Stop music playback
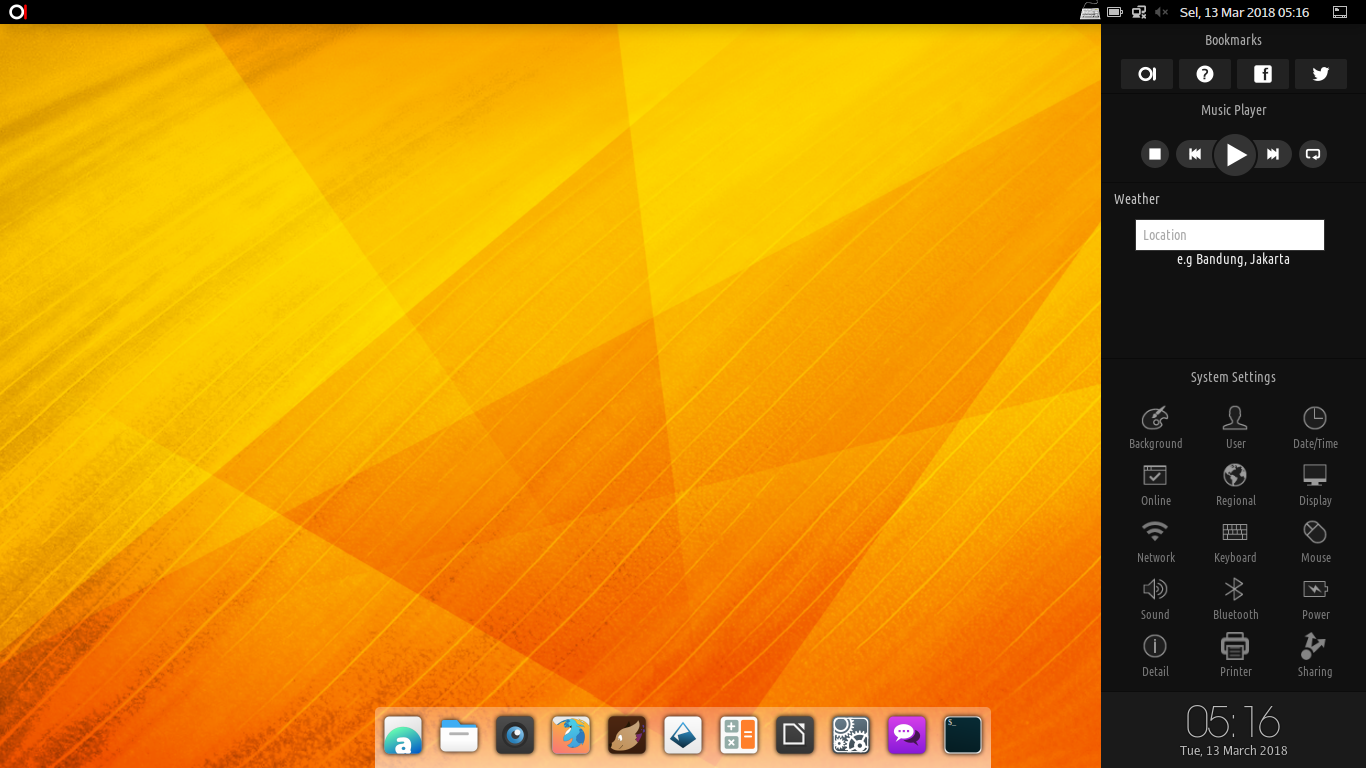 click(x=1155, y=154)
